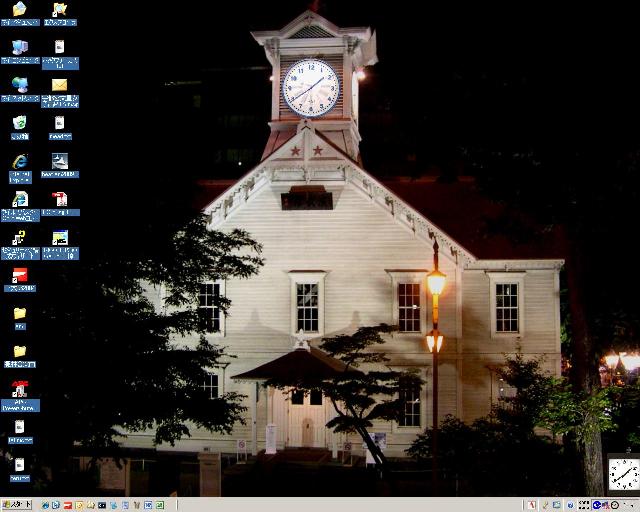Click the round clock icon in system tray
Screen dimensions: 640x512
click(614, 505)
